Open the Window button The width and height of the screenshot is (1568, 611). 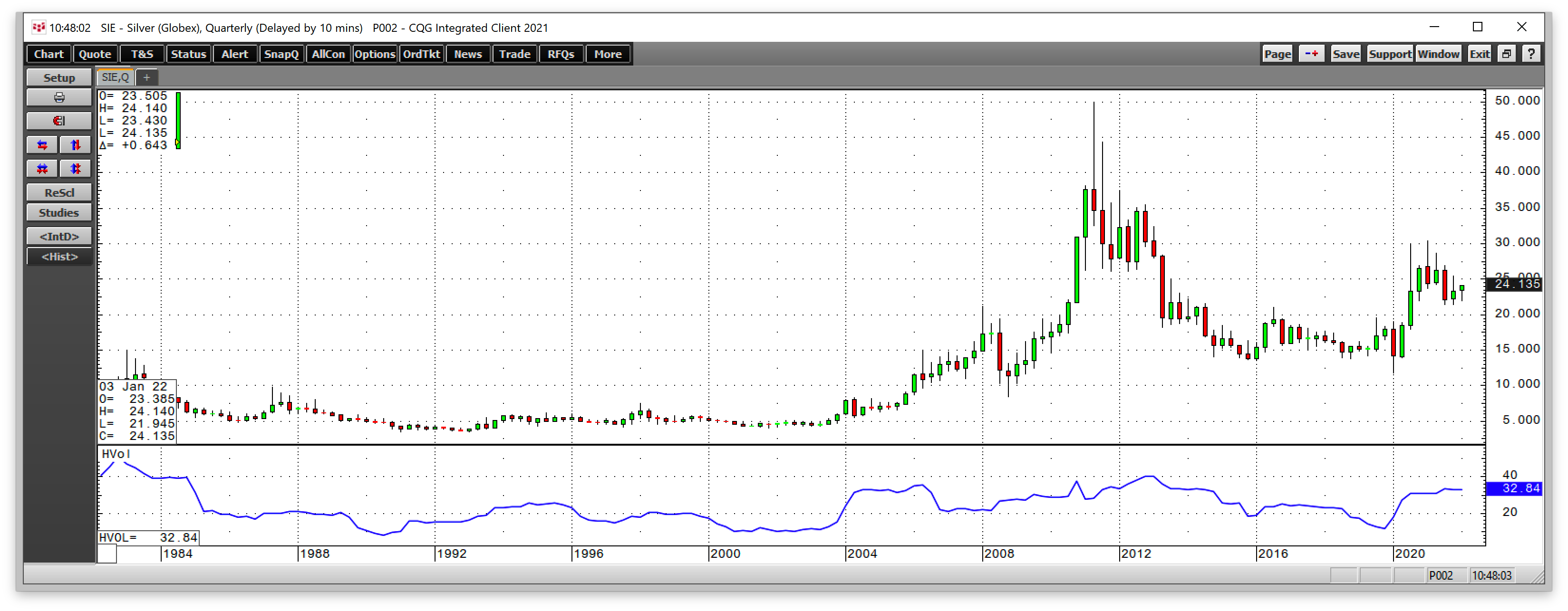[x=1438, y=54]
